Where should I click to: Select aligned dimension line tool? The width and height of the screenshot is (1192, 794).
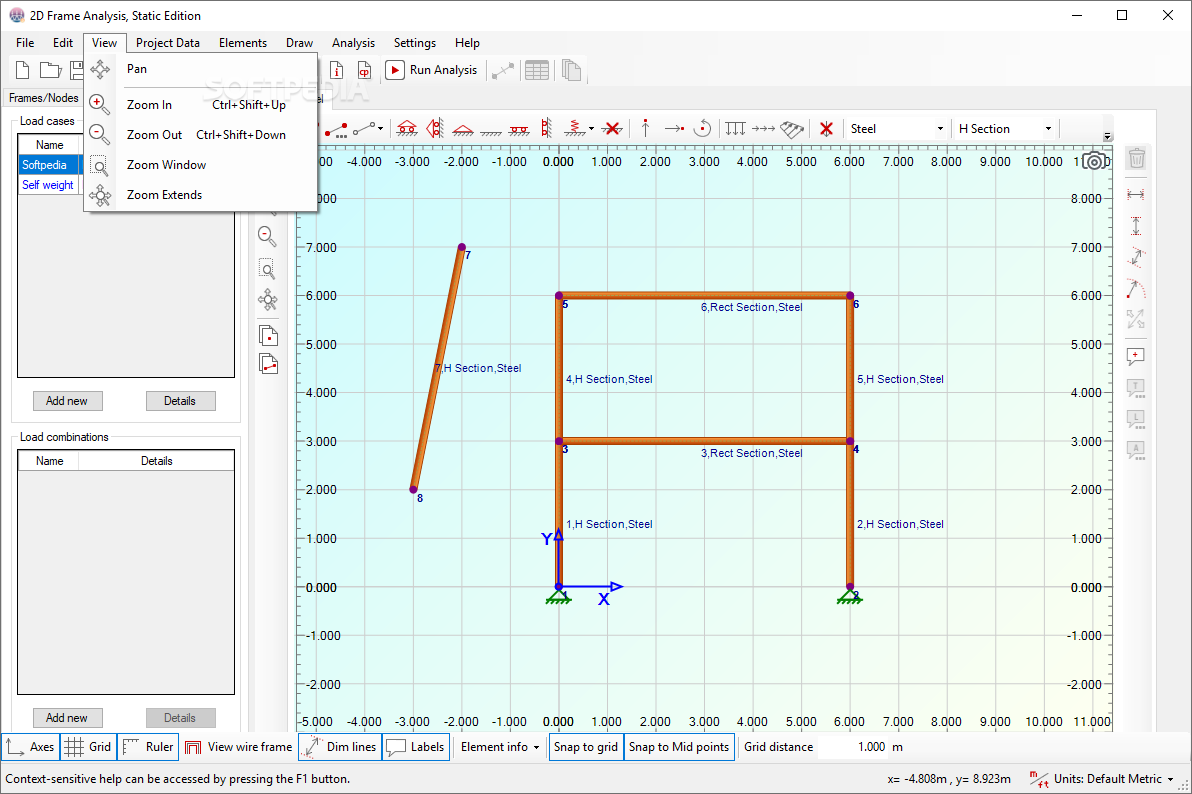click(1136, 257)
